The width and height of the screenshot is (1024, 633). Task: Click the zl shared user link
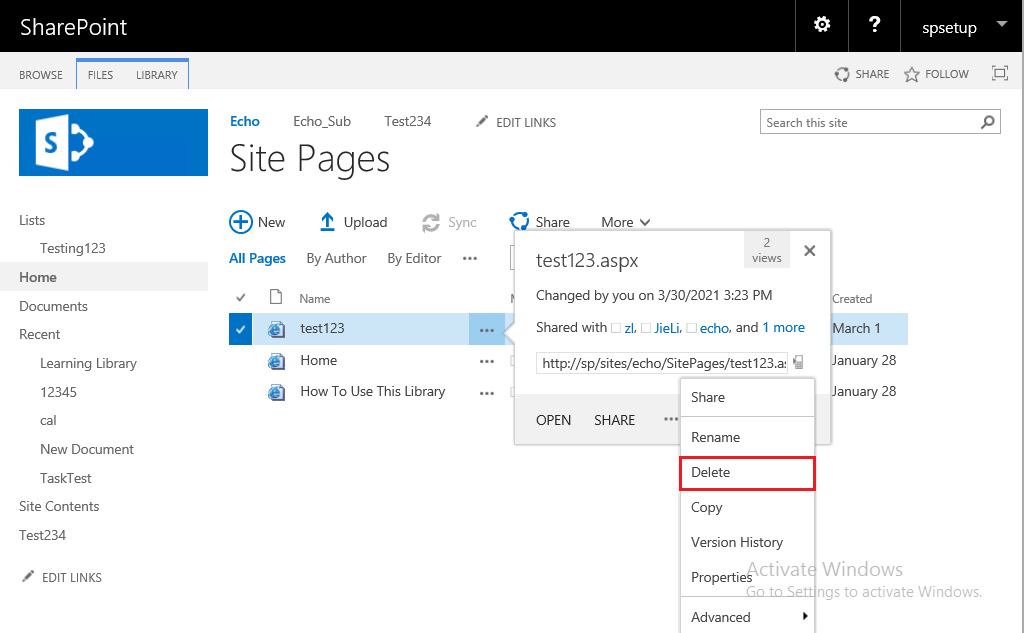pyautogui.click(x=630, y=328)
